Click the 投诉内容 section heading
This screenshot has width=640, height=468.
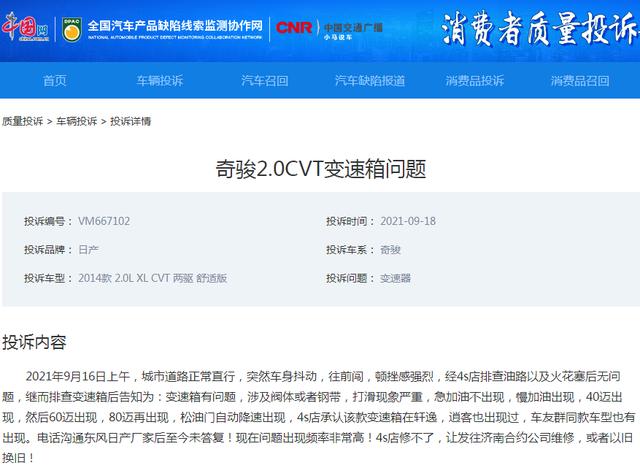(x=34, y=342)
